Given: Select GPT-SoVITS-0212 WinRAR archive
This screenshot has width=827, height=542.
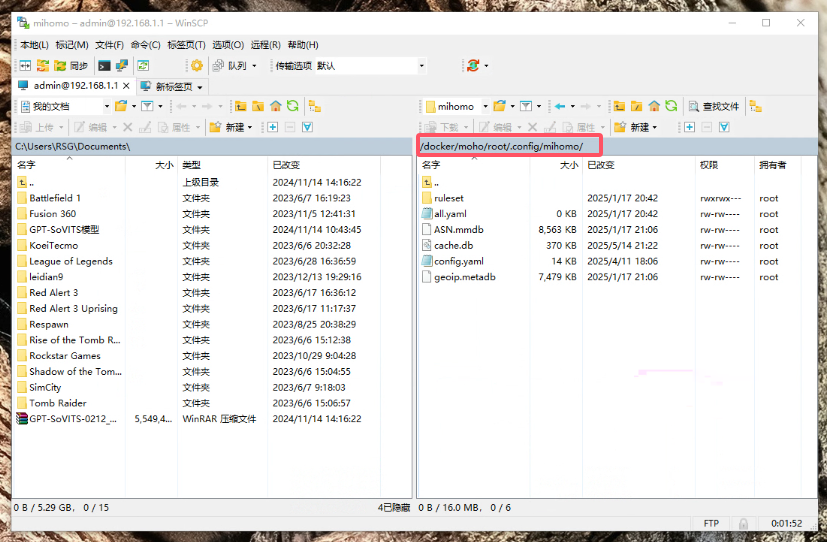Looking at the screenshot, I should point(67,419).
